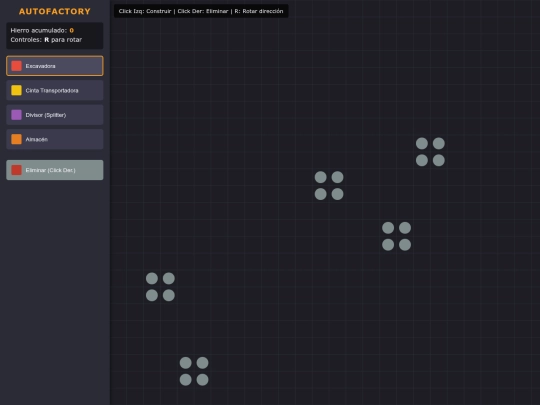
Task: Click the Hierro acumulado counter
Action: click(42, 30)
